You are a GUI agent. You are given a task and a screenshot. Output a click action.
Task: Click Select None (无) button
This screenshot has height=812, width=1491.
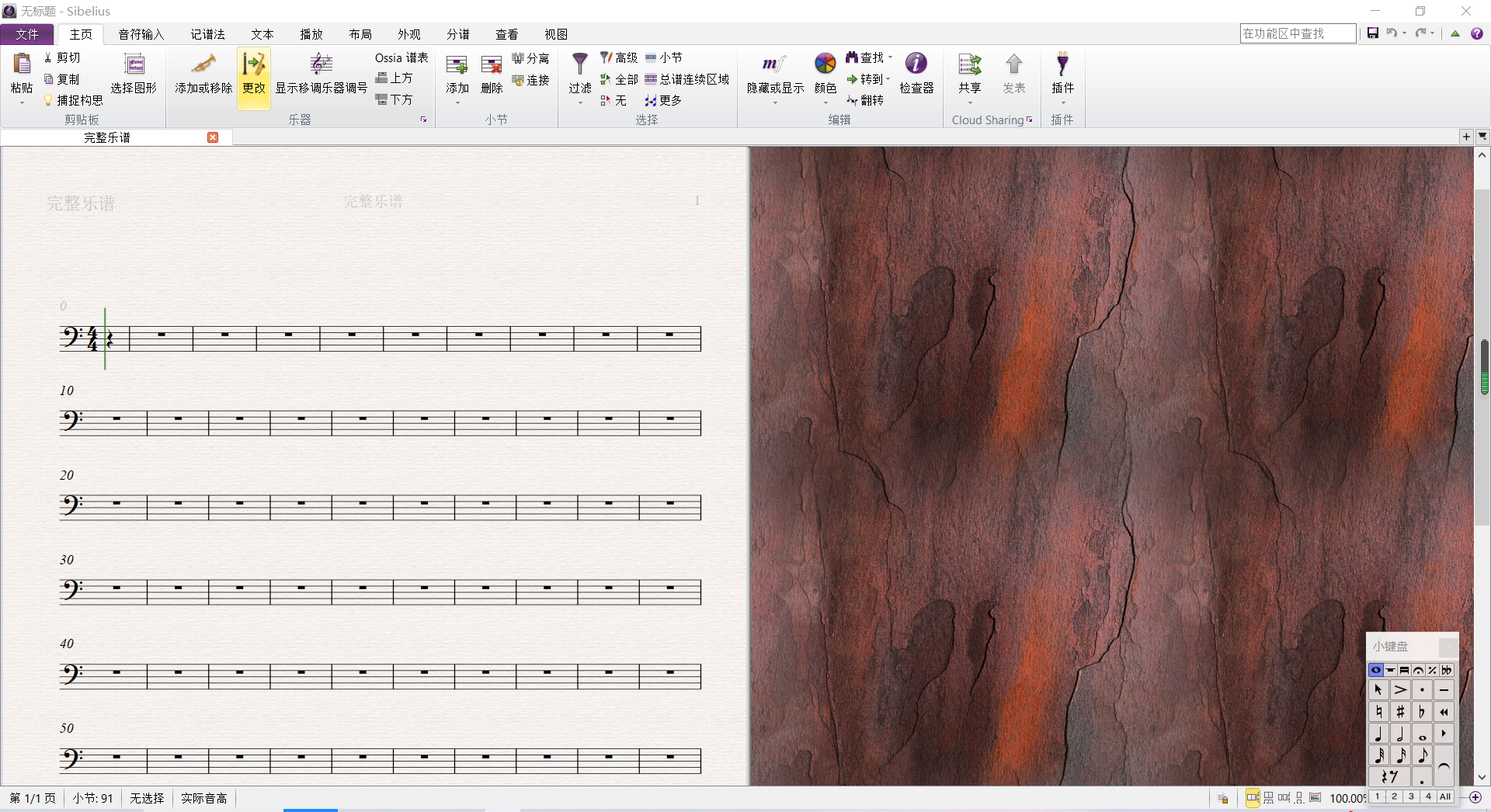coord(613,100)
